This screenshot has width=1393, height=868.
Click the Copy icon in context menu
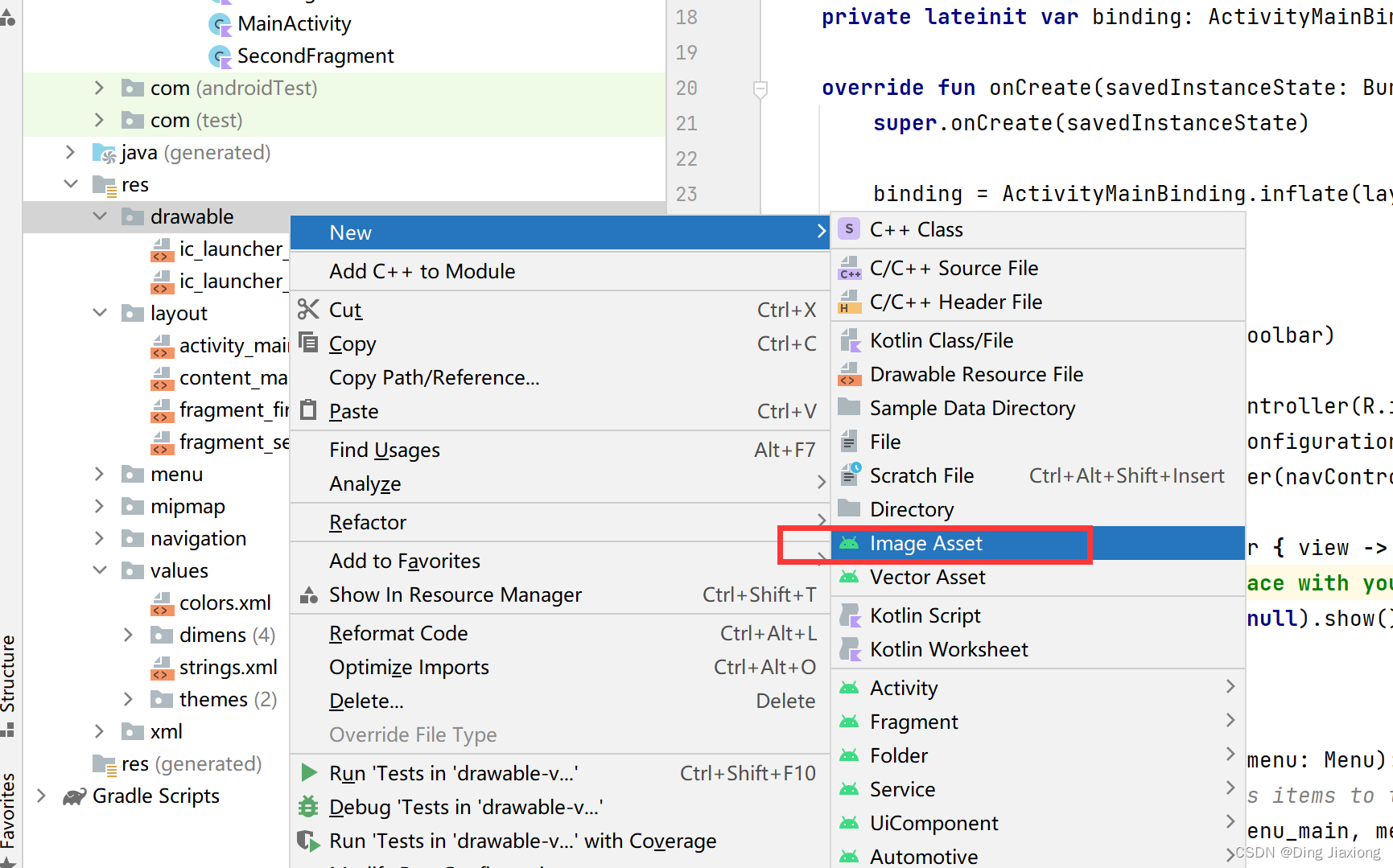pyautogui.click(x=308, y=343)
